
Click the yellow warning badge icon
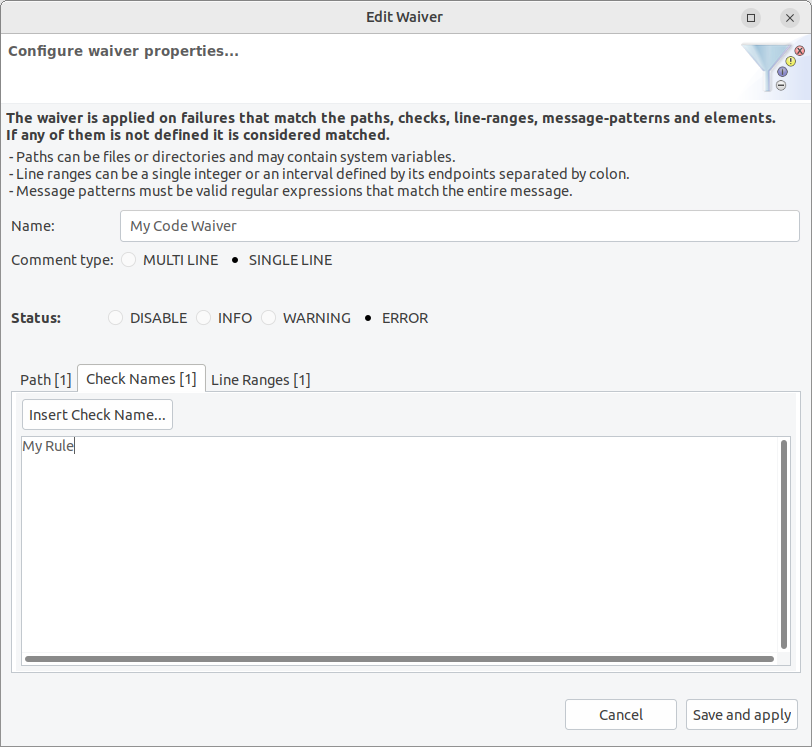coord(791,61)
